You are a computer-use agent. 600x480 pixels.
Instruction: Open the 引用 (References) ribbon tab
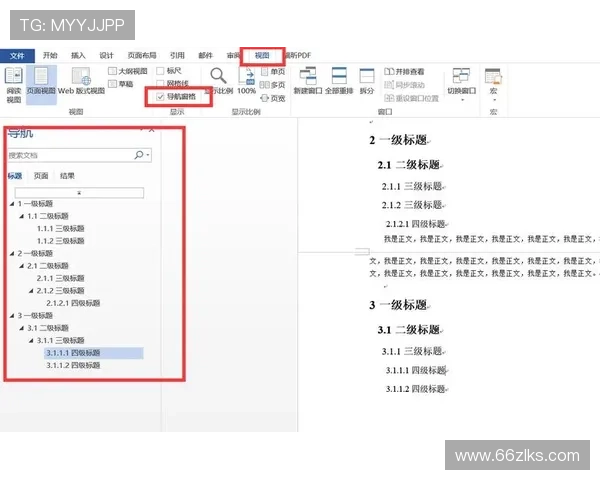[x=177, y=56]
